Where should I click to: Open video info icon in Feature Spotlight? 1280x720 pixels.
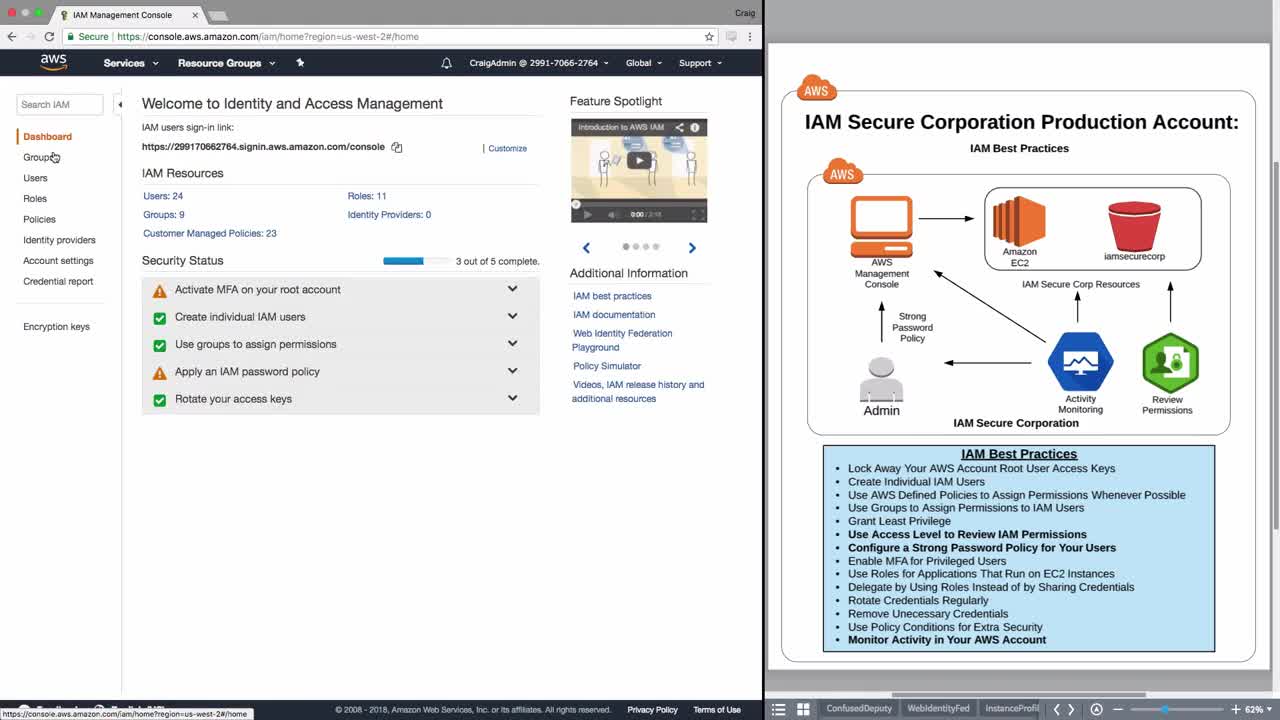pyautogui.click(x=695, y=128)
